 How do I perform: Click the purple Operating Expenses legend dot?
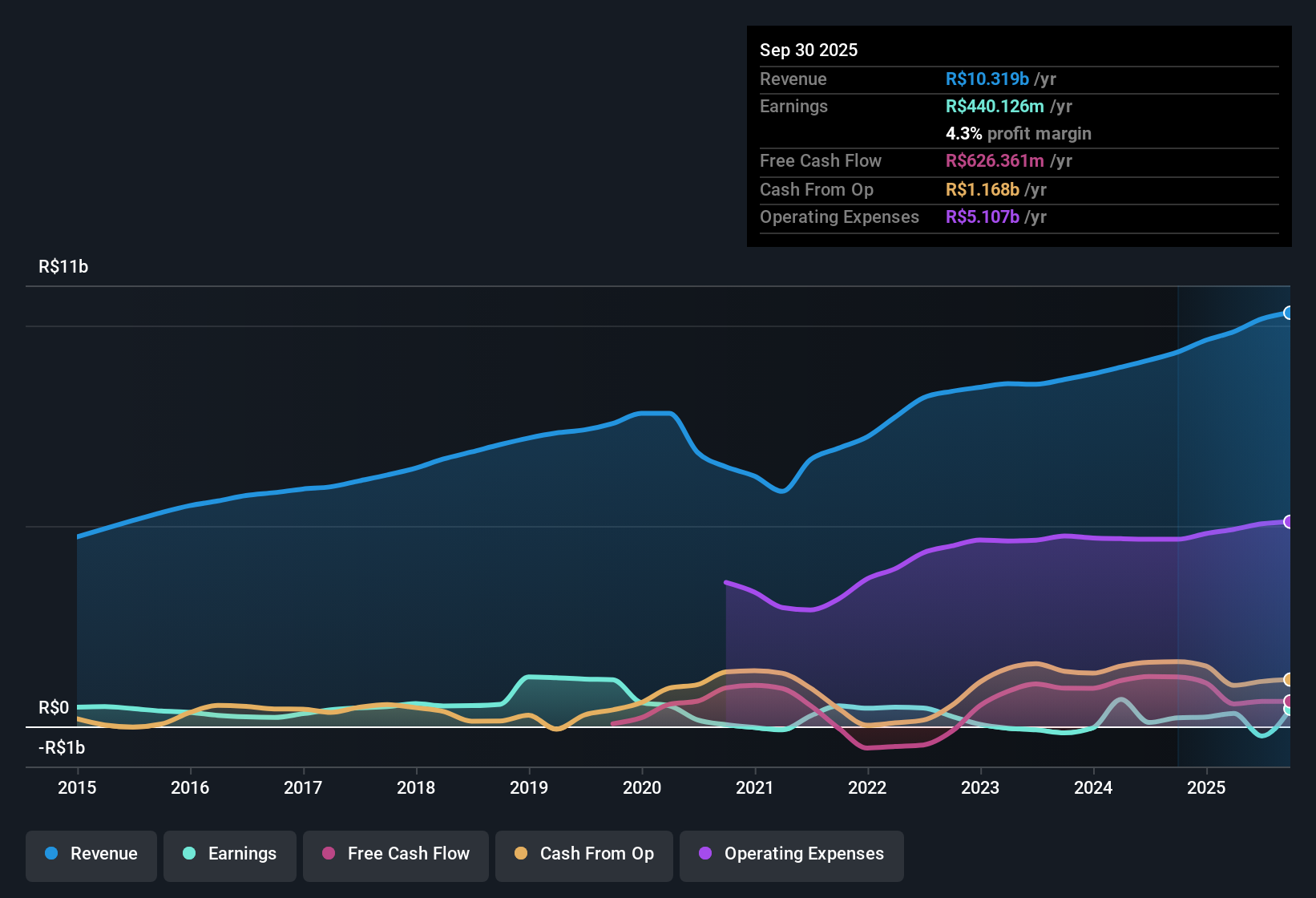(704, 855)
